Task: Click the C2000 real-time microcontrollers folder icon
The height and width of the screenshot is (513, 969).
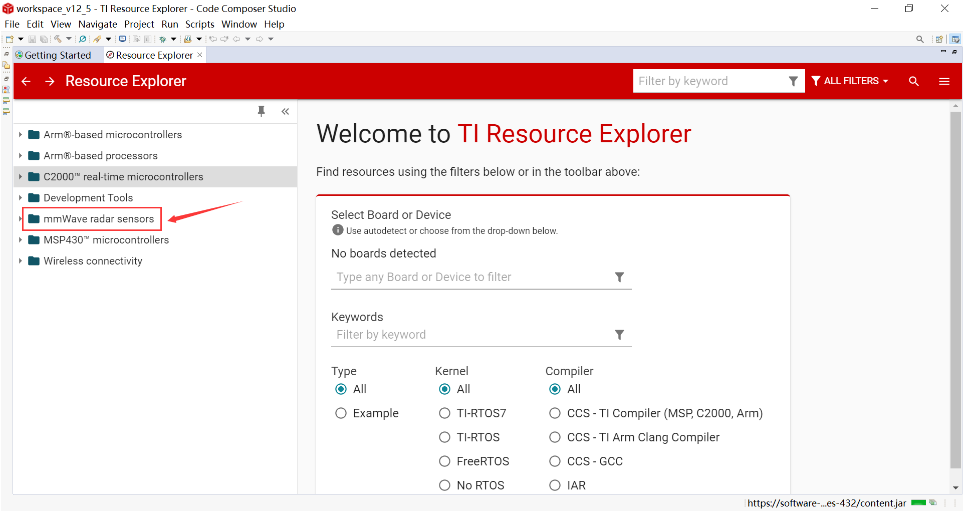Action: (34, 177)
